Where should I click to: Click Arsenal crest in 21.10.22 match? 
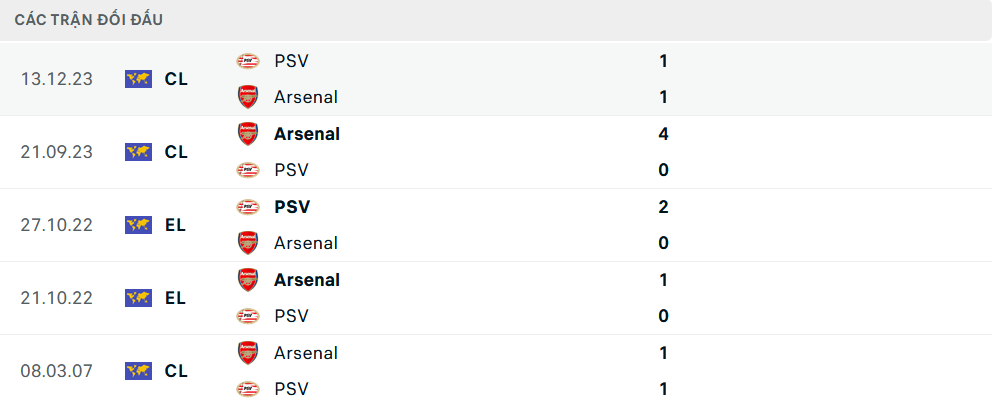pyautogui.click(x=247, y=280)
